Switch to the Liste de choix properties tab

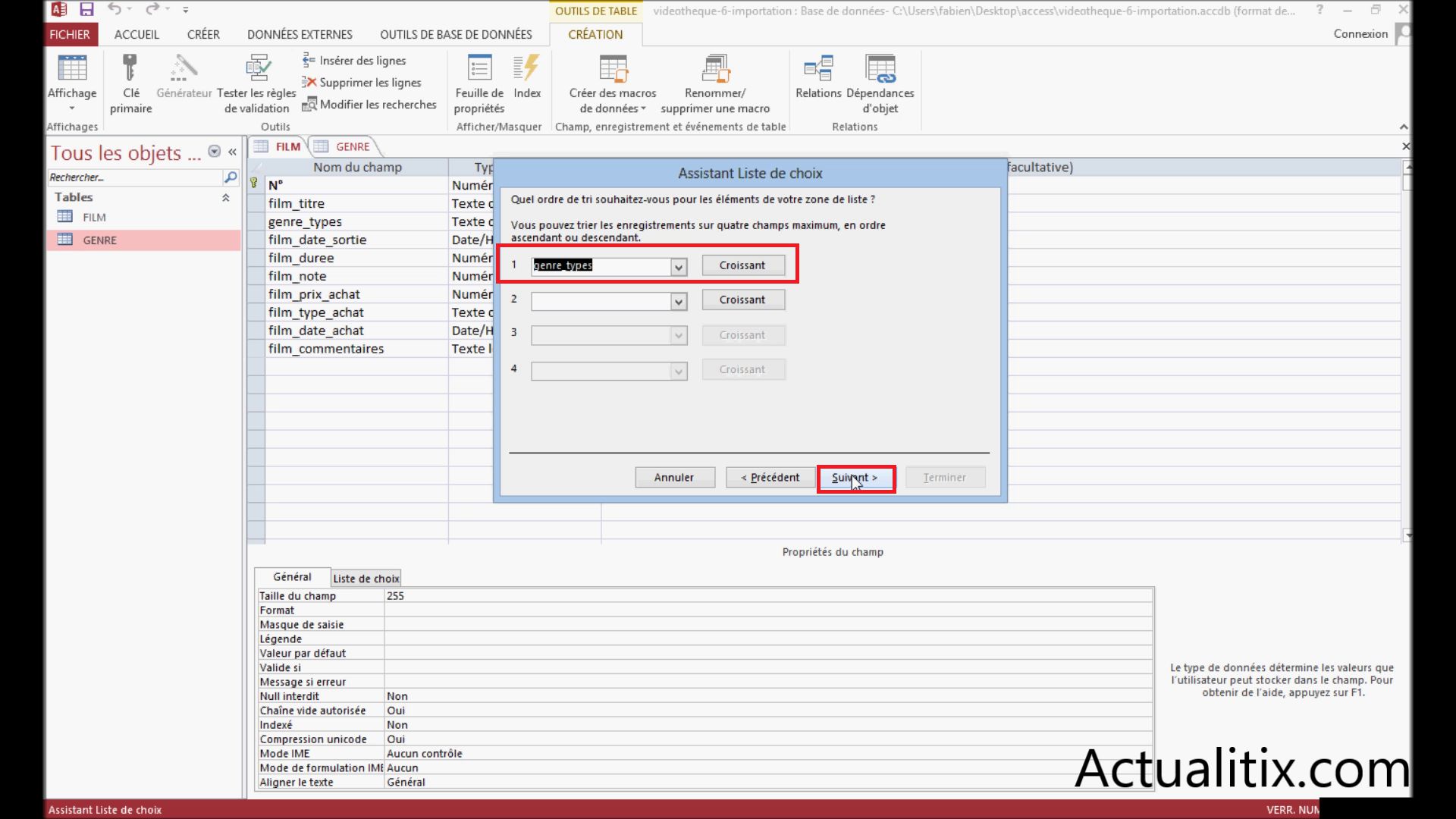point(366,579)
